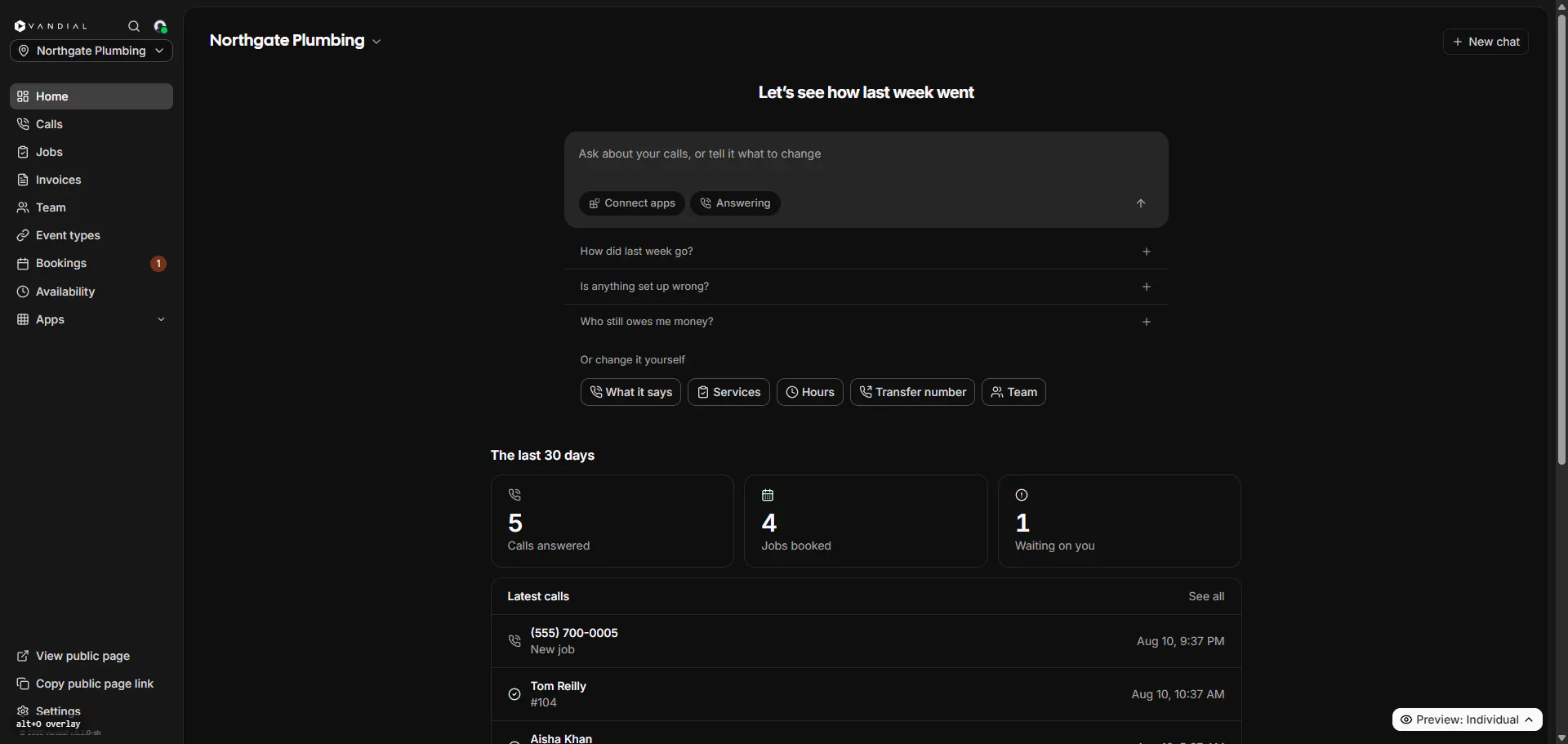Open the Preview: Individual dropdown

(x=1468, y=719)
